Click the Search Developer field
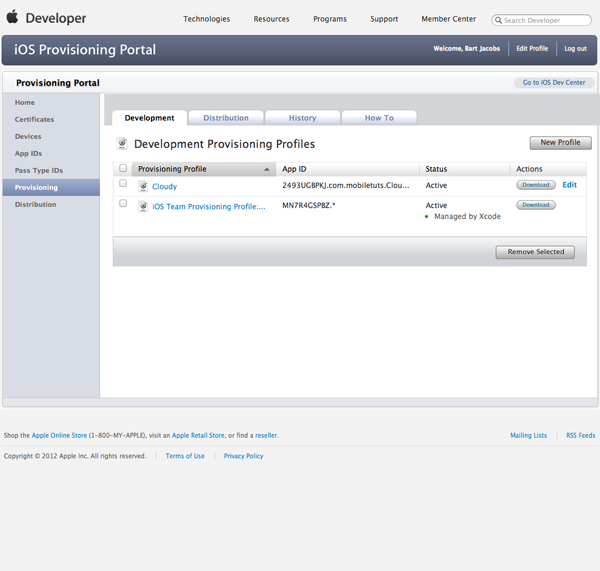Image resolution: width=600 pixels, height=571 pixels. click(x=541, y=20)
